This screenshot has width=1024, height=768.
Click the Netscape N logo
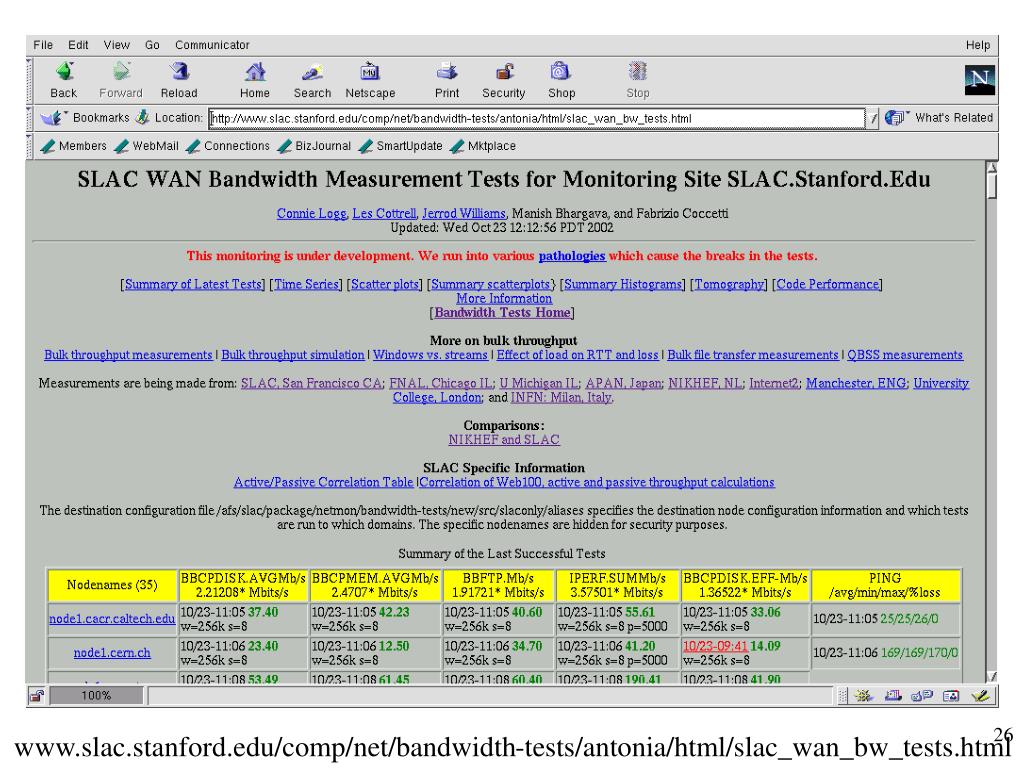(980, 80)
